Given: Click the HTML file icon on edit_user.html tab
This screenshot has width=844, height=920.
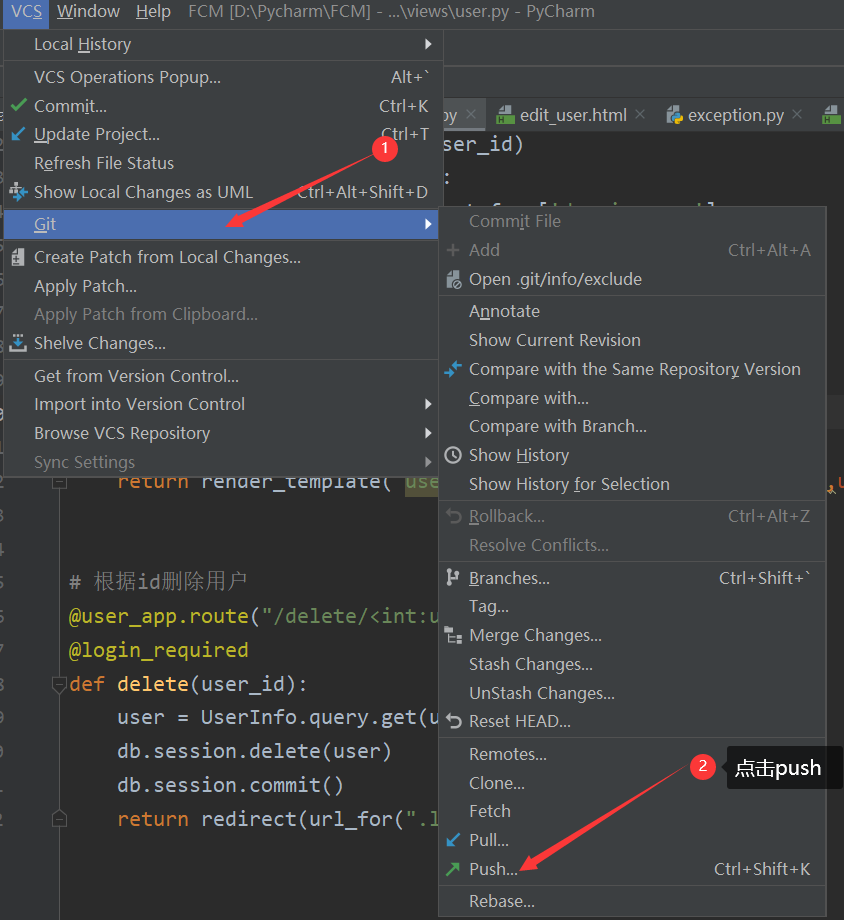Looking at the screenshot, I should coord(505,114).
